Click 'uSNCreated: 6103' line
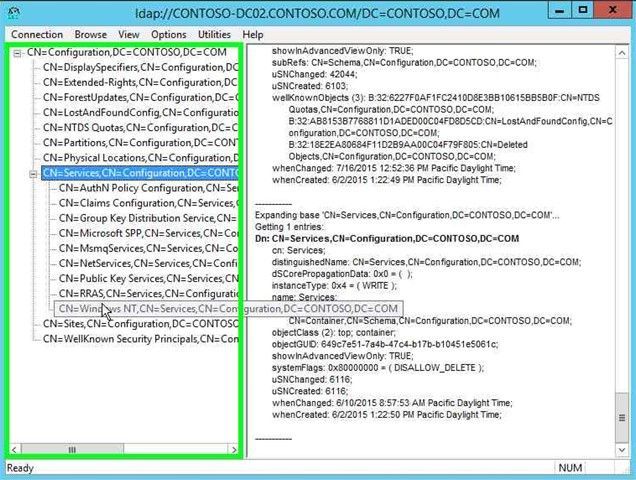This screenshot has width=636, height=480. 310,86
